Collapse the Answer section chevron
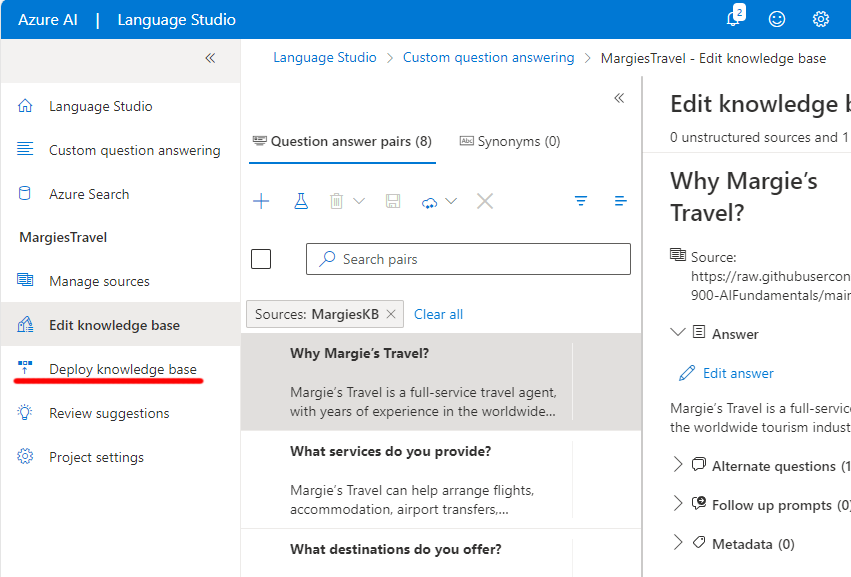 [678, 332]
